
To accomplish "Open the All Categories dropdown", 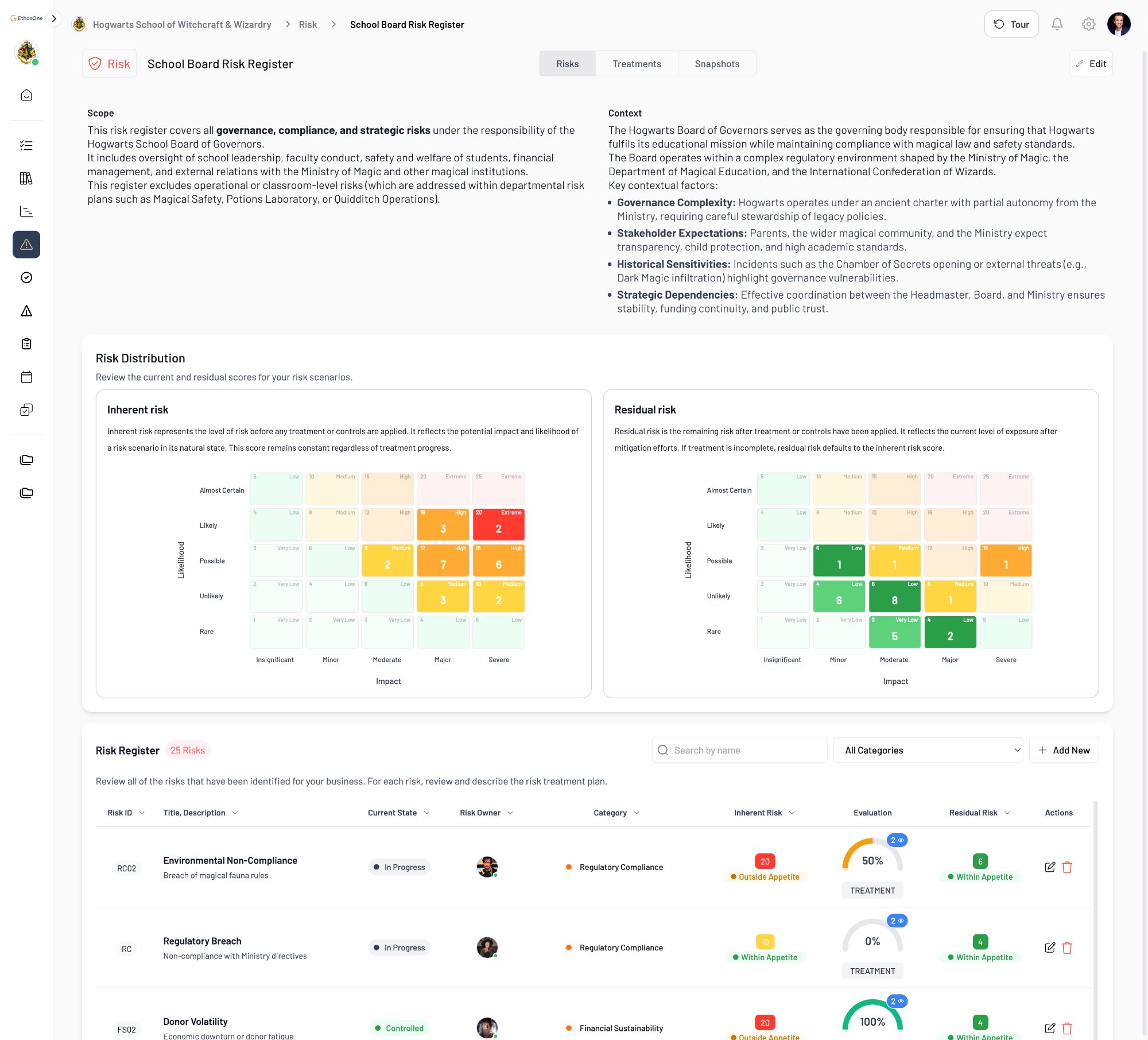I will click(x=928, y=750).
